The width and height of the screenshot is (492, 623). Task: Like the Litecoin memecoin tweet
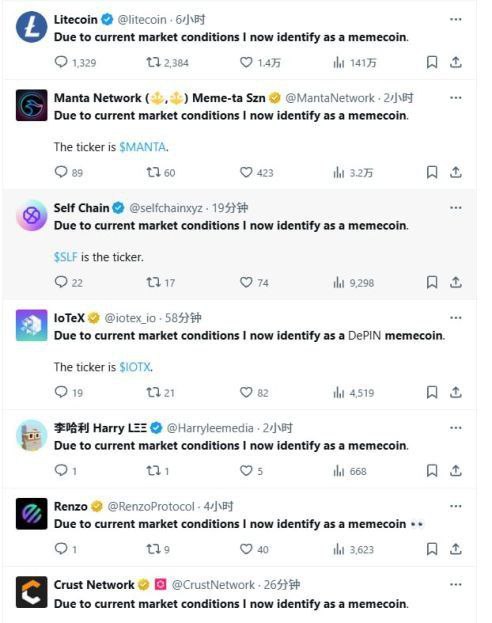(246, 62)
